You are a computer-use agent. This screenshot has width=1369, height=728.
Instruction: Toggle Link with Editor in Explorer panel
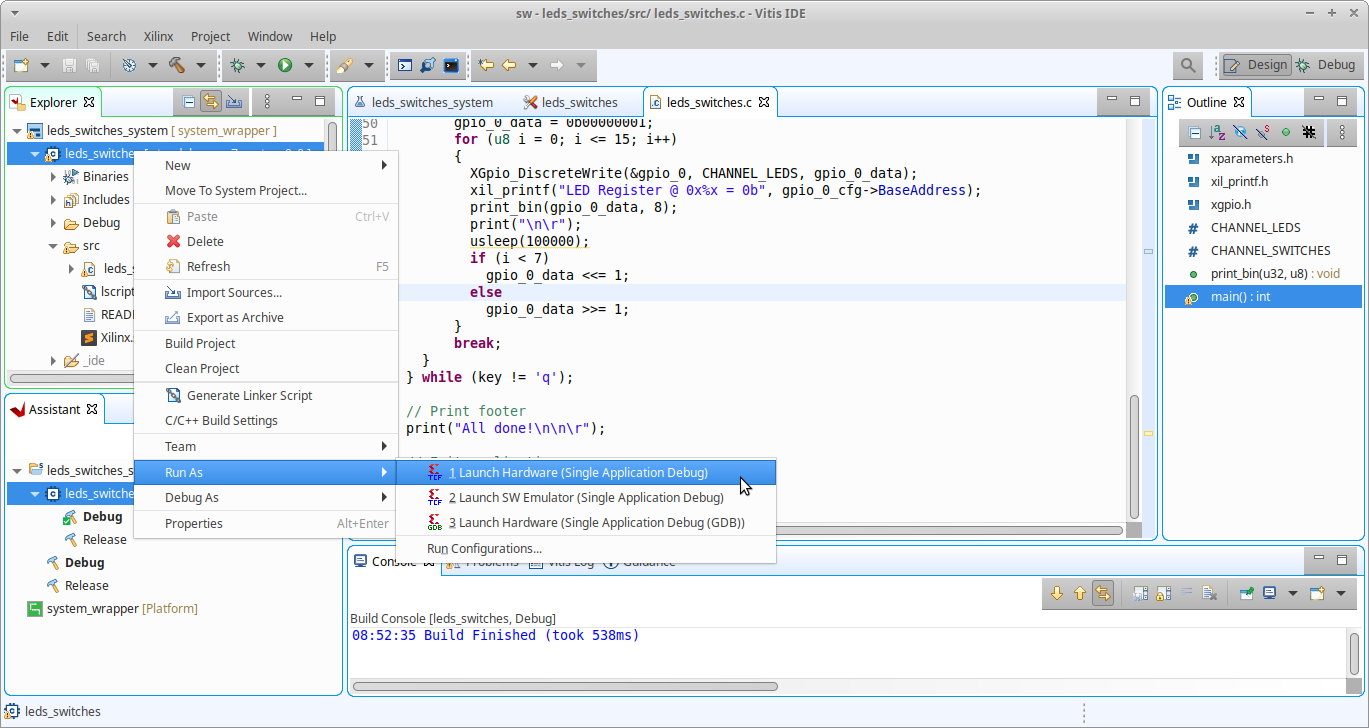pyautogui.click(x=211, y=101)
